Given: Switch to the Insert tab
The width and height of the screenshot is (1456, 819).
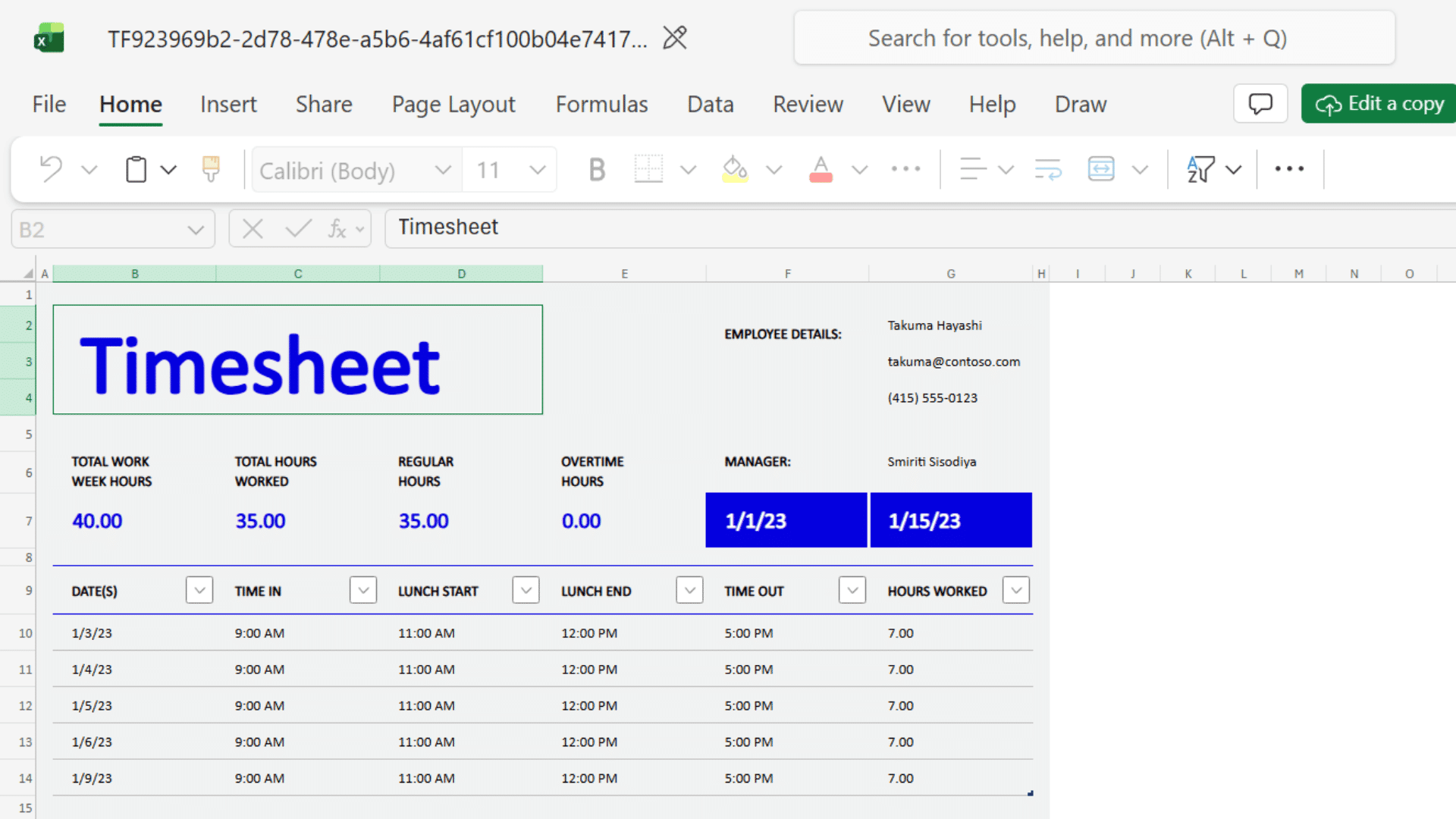Looking at the screenshot, I should click(228, 104).
